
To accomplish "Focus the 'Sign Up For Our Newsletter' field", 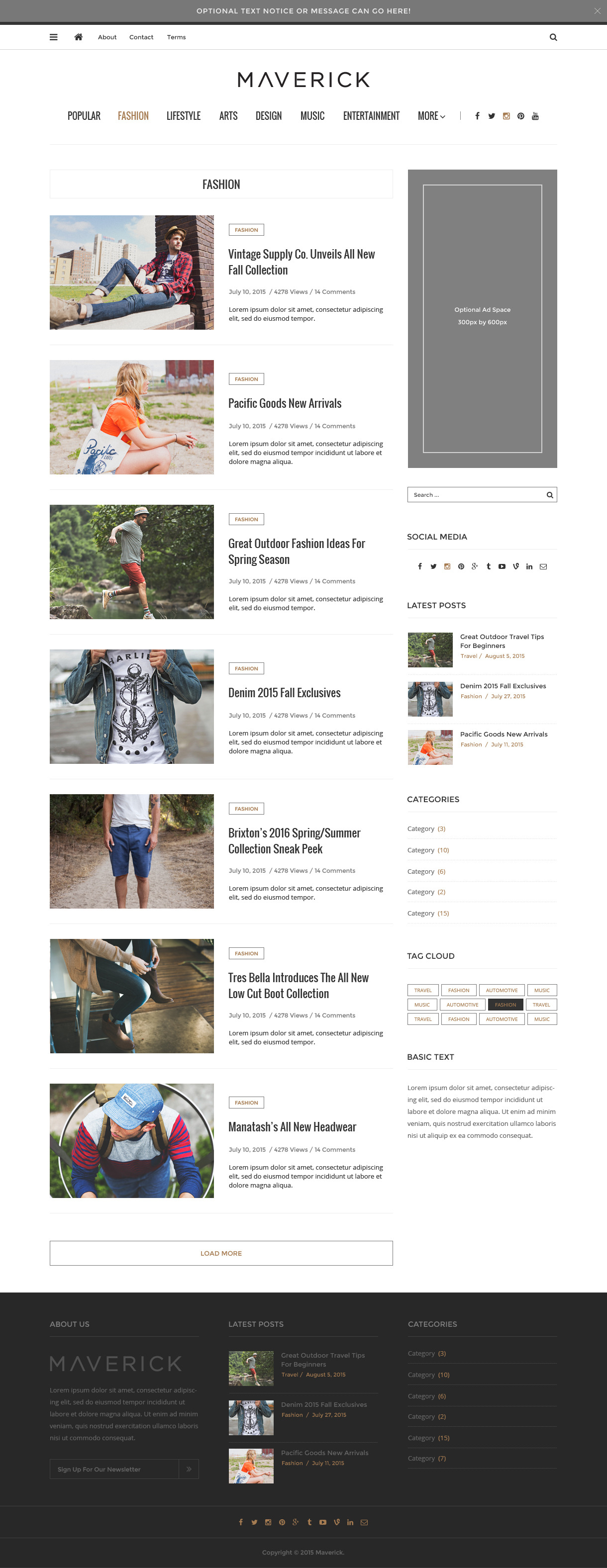I will pyautogui.click(x=114, y=1470).
